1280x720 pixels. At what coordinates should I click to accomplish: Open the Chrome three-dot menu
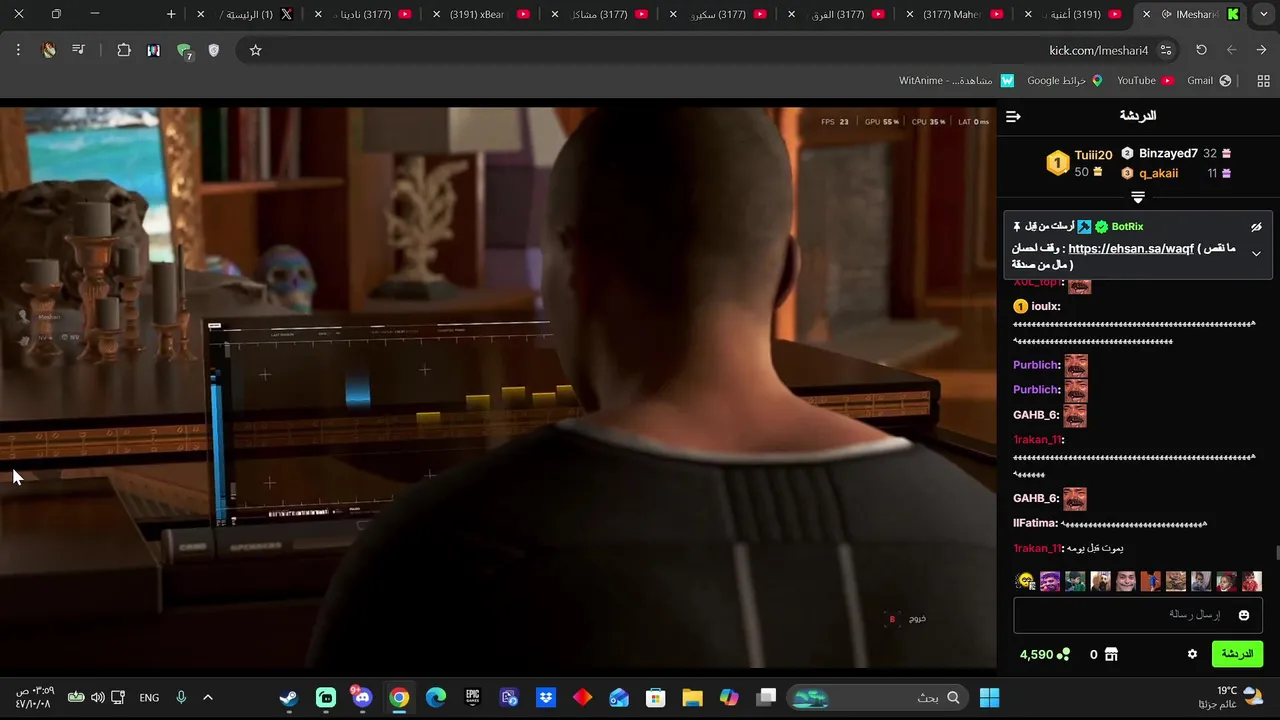coord(18,50)
